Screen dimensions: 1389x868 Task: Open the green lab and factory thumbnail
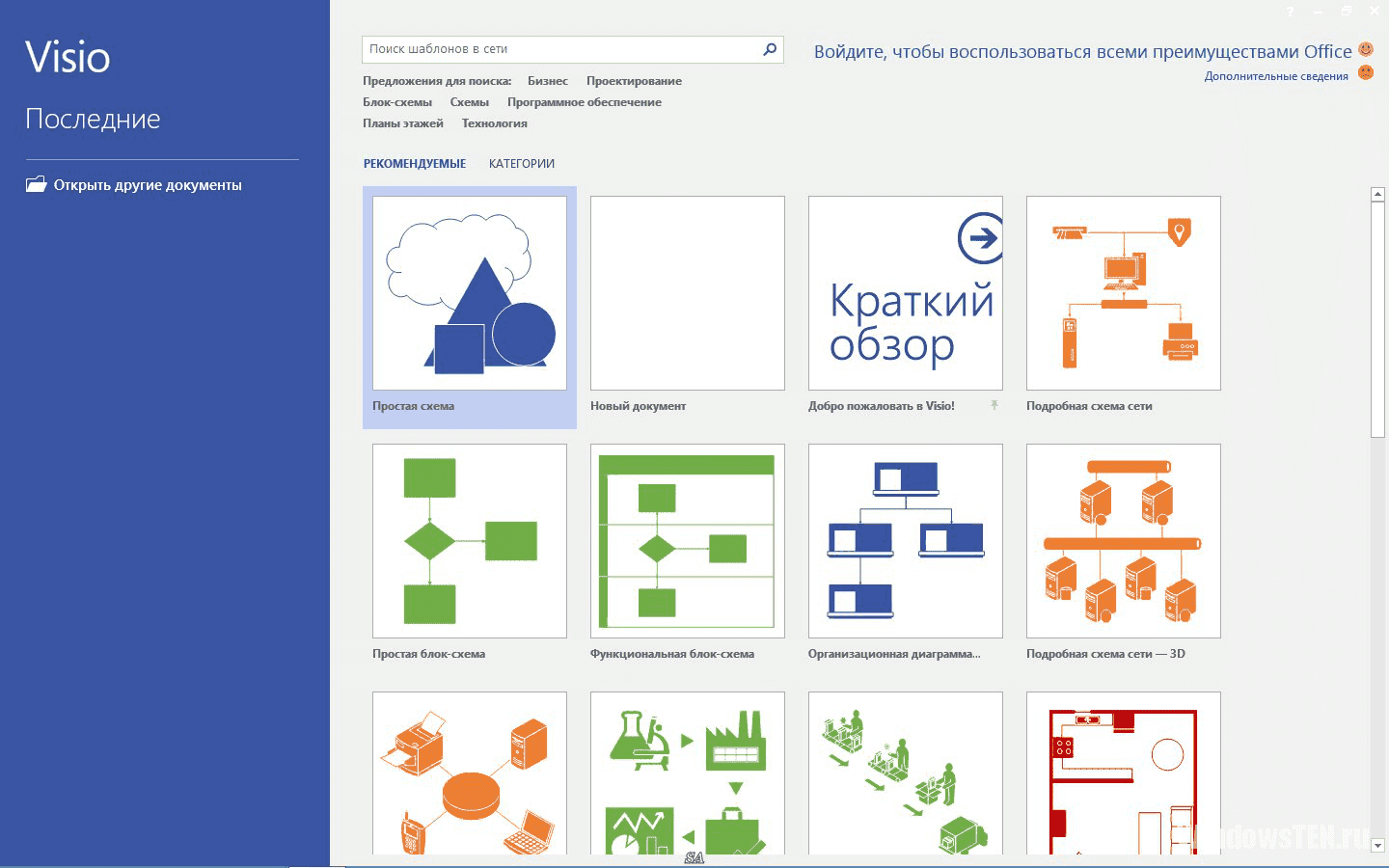[x=688, y=773]
